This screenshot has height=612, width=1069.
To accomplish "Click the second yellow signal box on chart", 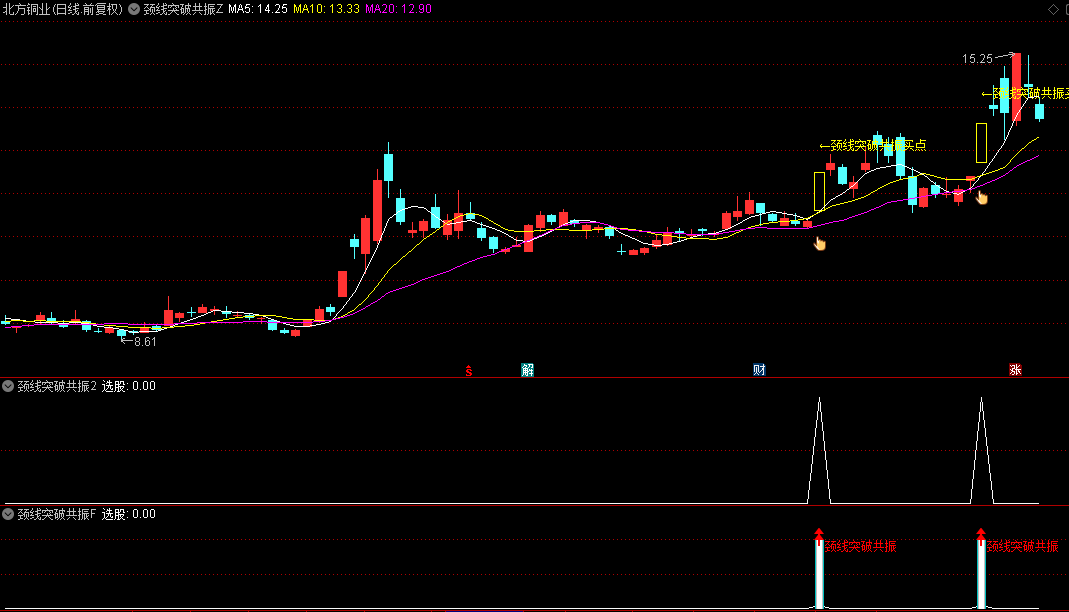I will tap(982, 143).
